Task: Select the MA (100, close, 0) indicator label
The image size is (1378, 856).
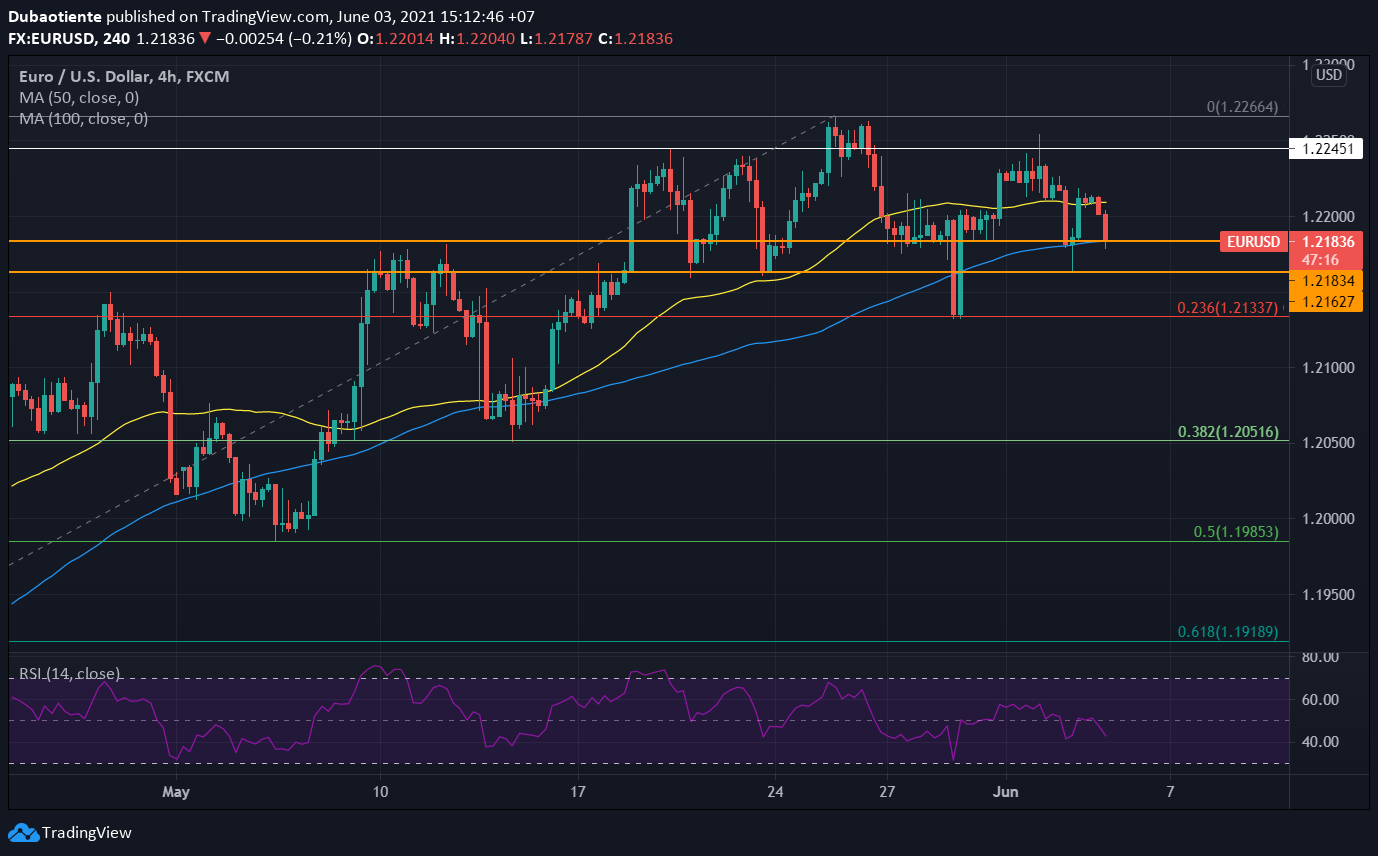Action: coord(83,119)
